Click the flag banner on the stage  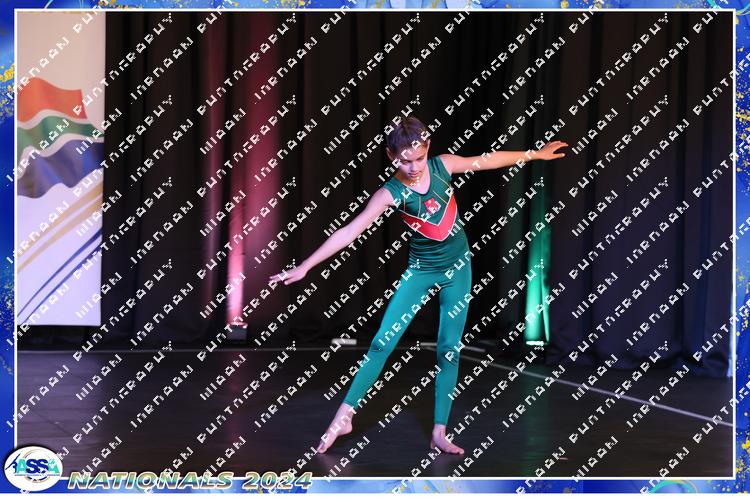61,168
